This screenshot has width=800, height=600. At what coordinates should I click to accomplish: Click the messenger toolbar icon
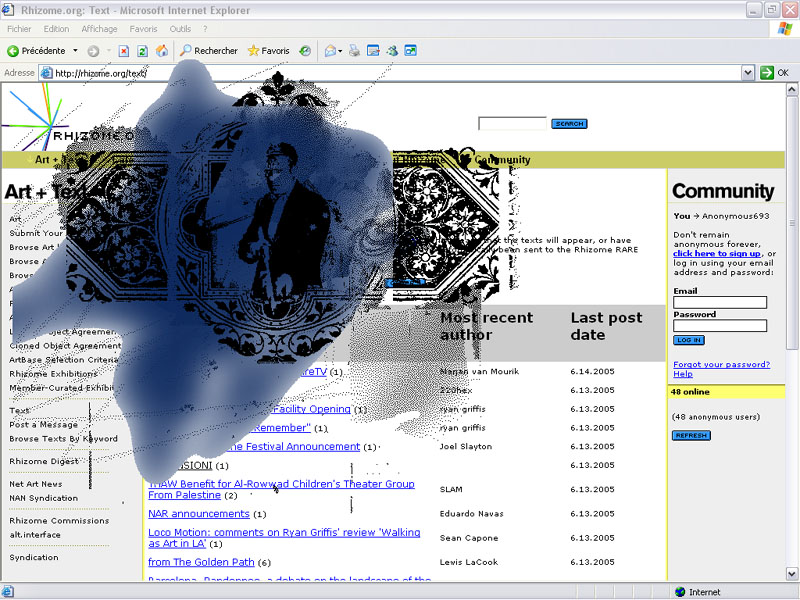click(x=392, y=51)
